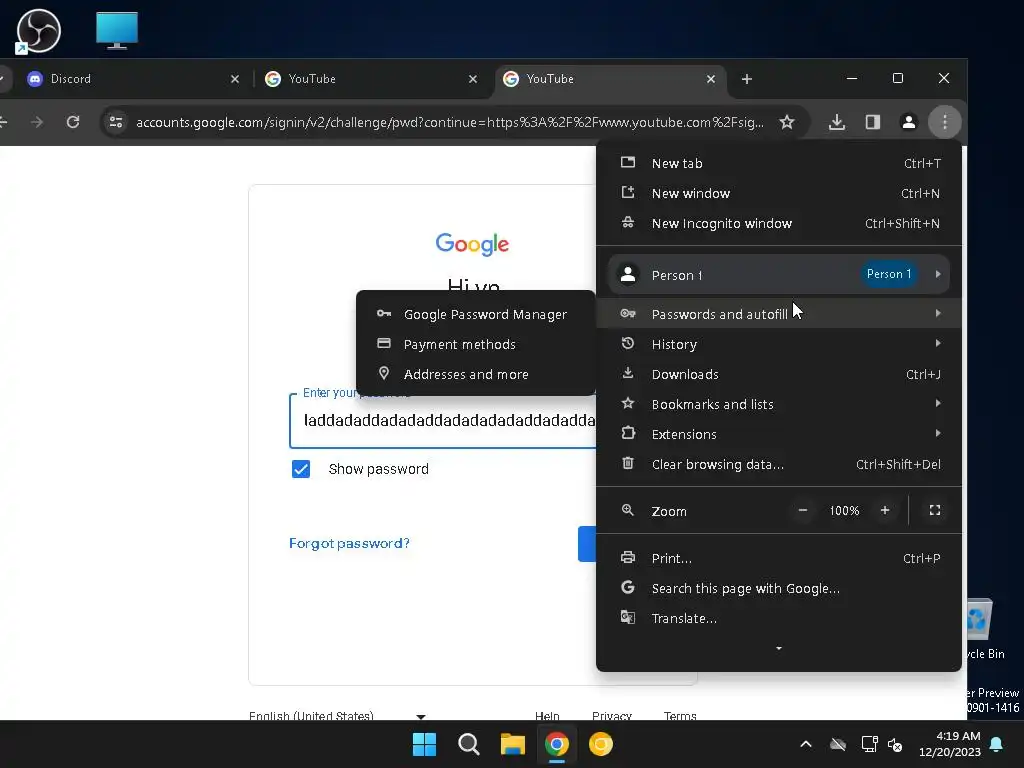Click the OBS Studio desktop shortcut
Viewport: 1024px width, 768px height.
coord(39,31)
